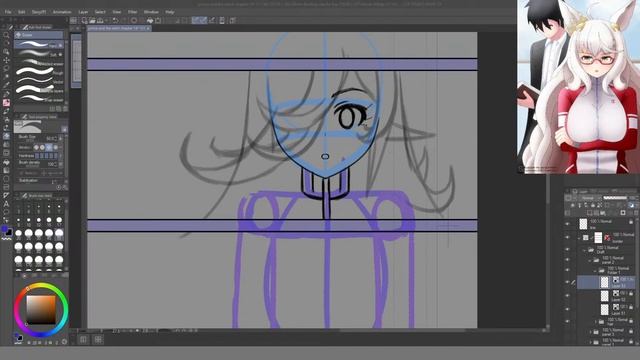The width and height of the screenshot is (640, 360).
Task: Collapse the border frame folder chevron
Action: [580, 238]
